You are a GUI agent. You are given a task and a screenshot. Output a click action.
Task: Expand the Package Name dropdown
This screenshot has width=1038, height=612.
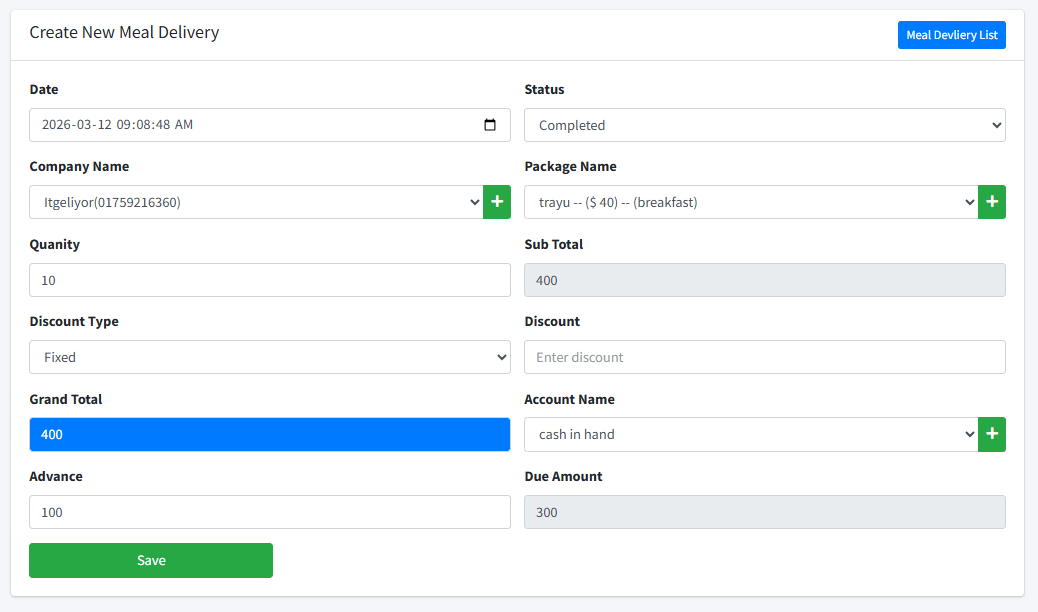[751, 202]
